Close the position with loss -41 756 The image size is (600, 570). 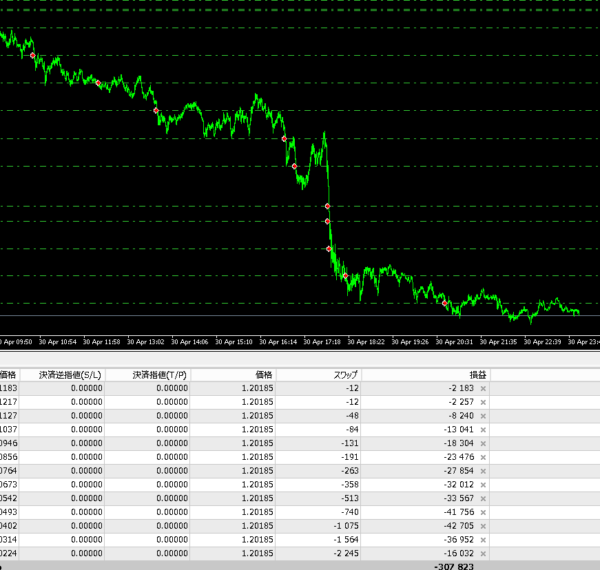(483, 512)
